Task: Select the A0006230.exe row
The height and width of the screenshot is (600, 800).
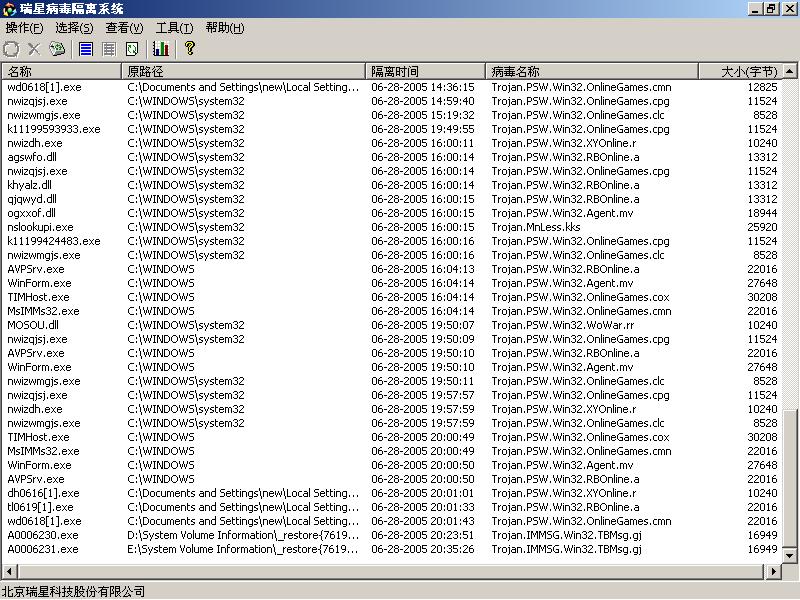Action: pos(392,535)
